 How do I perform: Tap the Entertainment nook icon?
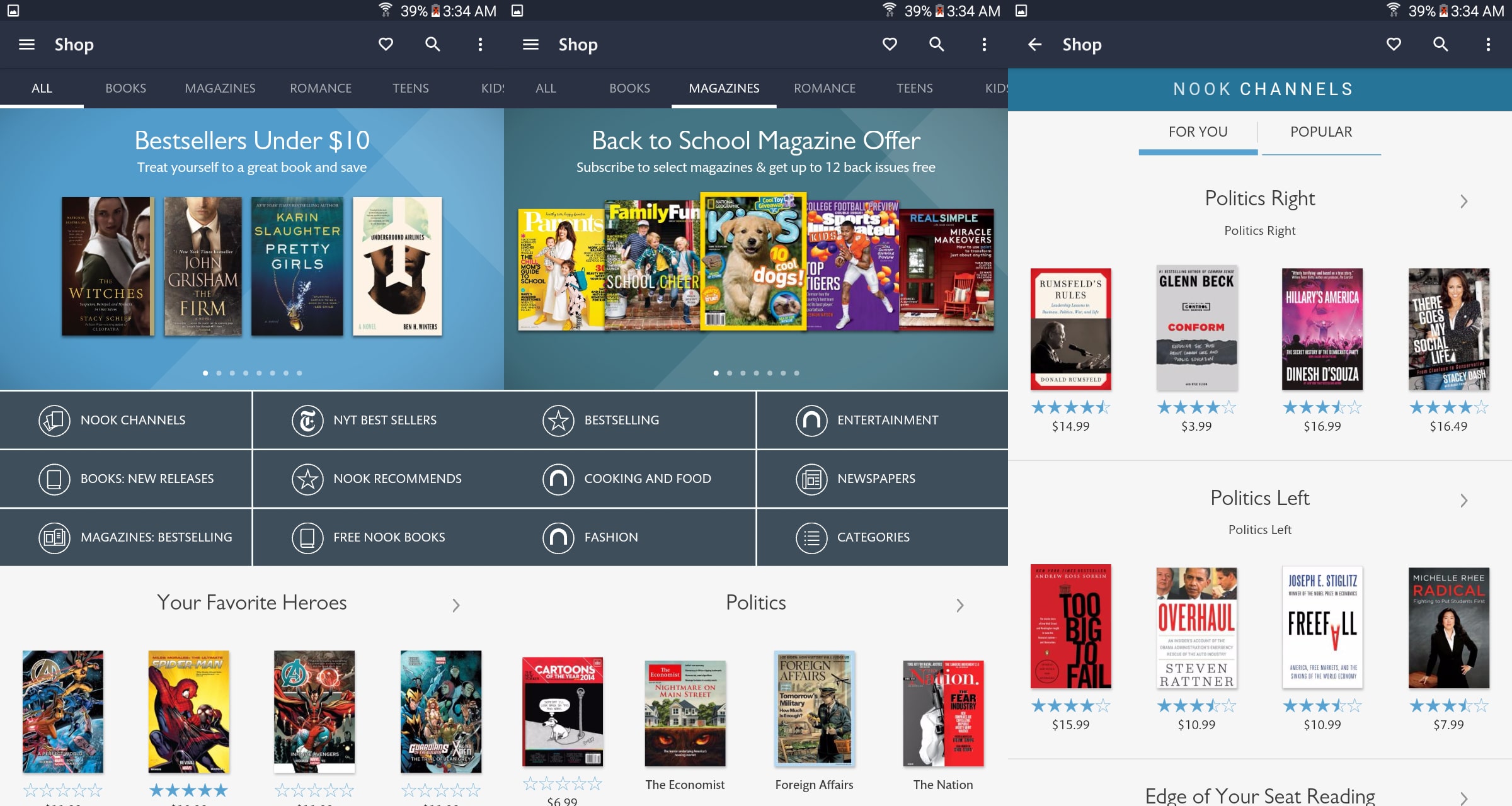pos(811,420)
